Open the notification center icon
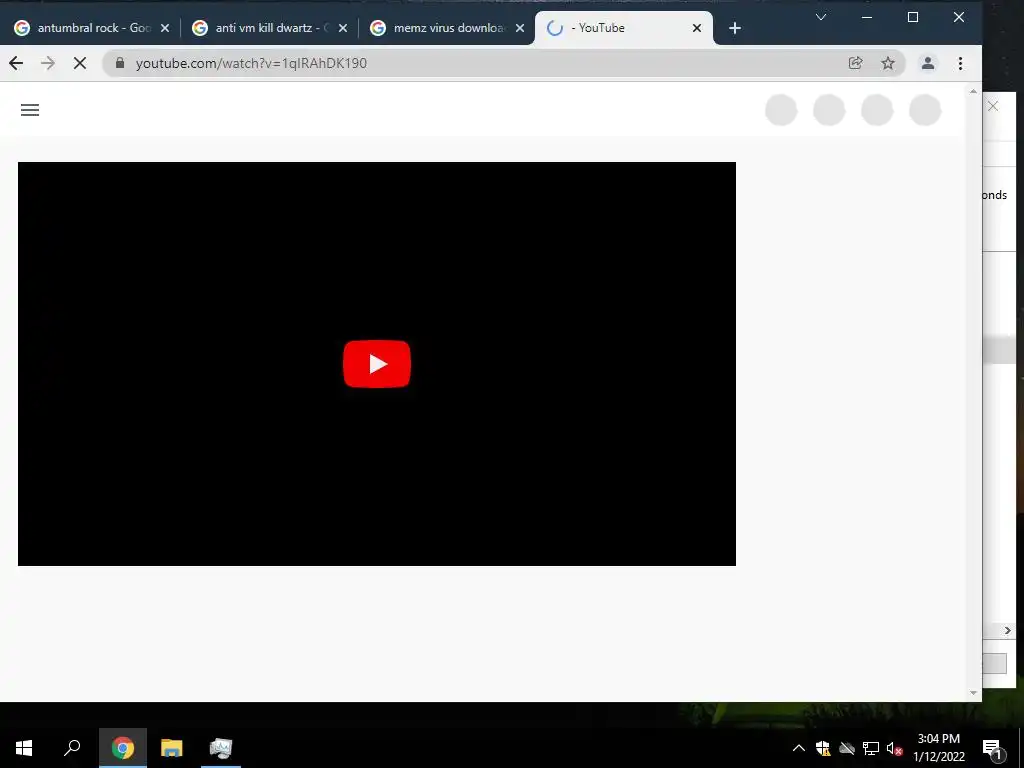The image size is (1024, 768). click(992, 749)
